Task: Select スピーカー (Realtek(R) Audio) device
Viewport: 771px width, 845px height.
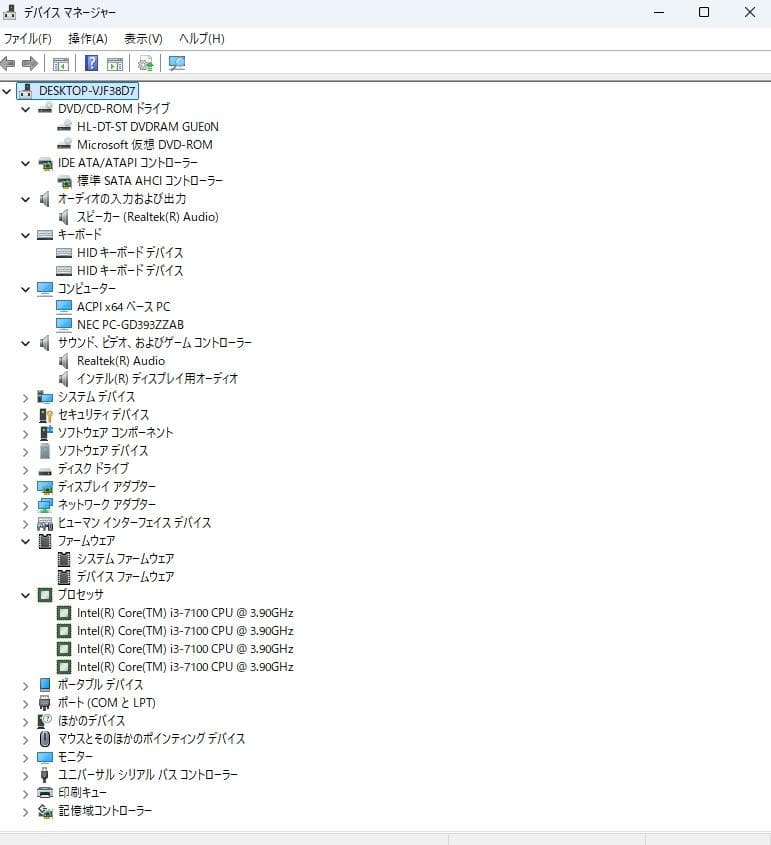Action: pyautogui.click(x=148, y=217)
